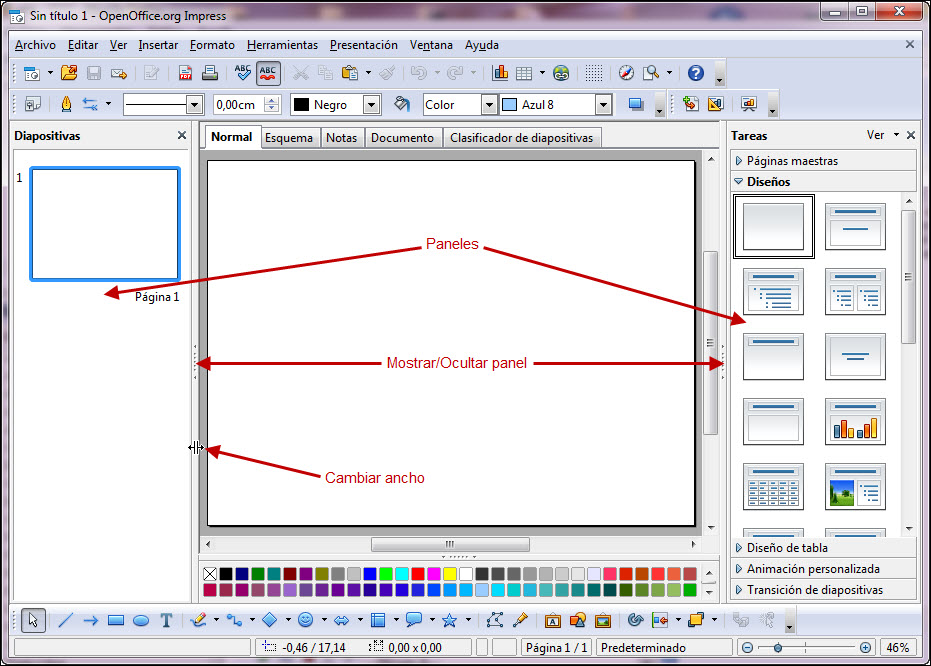Click the zoom out minus button

click(x=748, y=648)
